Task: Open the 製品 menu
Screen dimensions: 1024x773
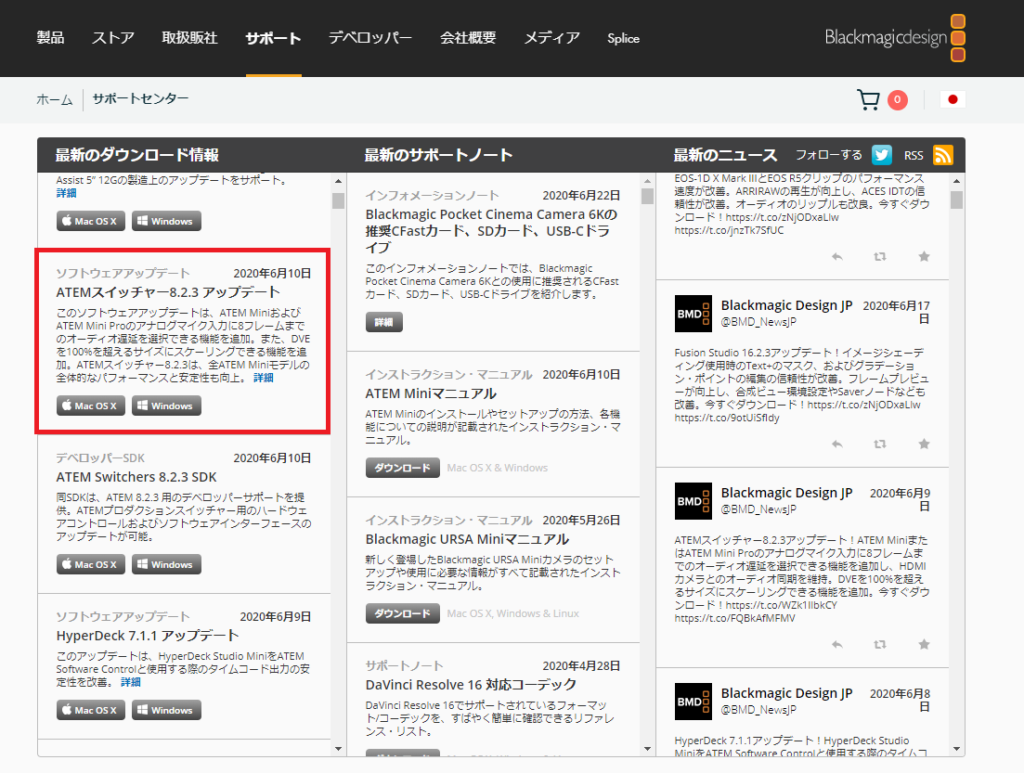Action: click(x=50, y=38)
